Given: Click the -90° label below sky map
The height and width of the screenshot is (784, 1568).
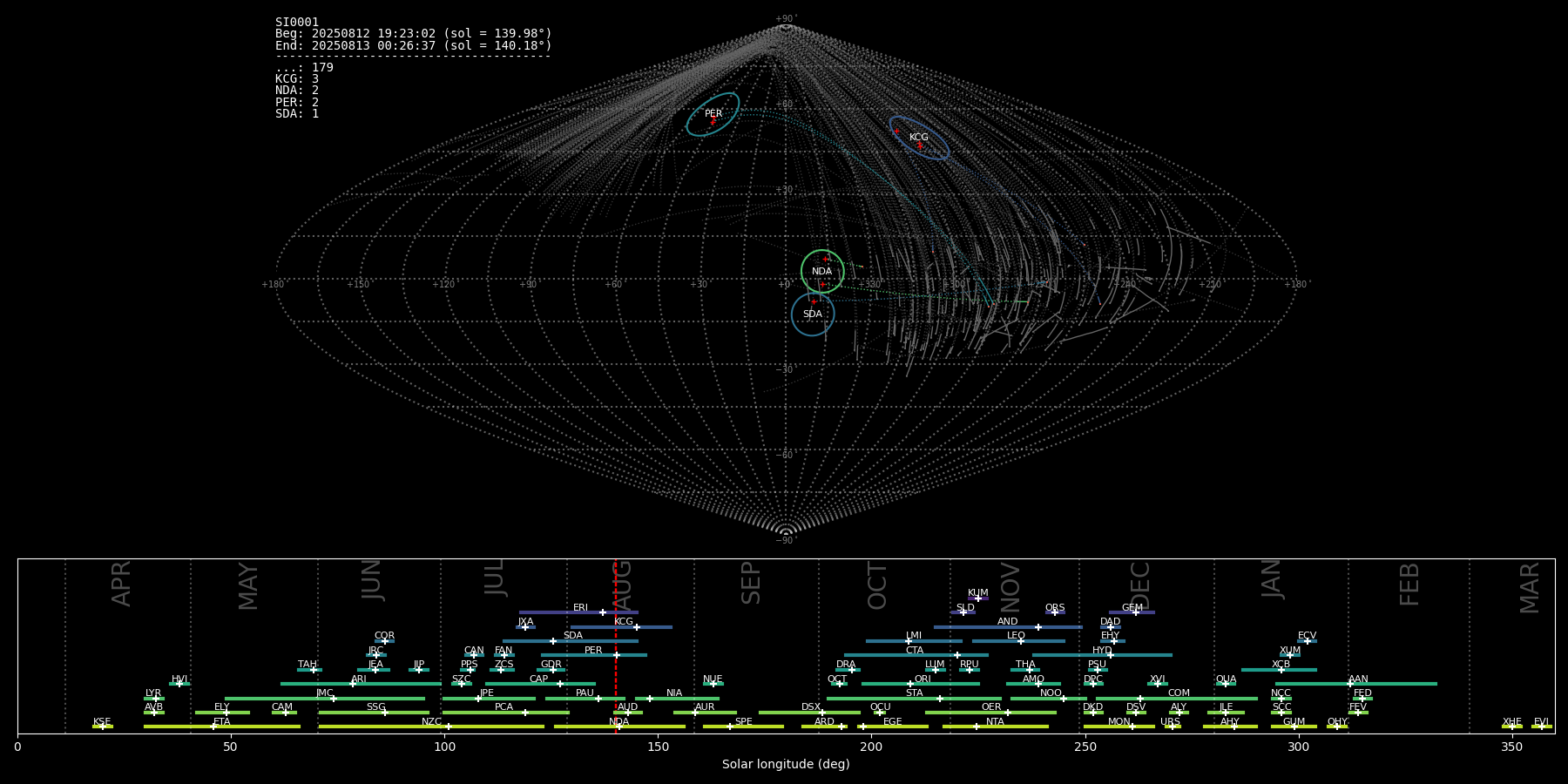Looking at the screenshot, I should click(x=786, y=541).
